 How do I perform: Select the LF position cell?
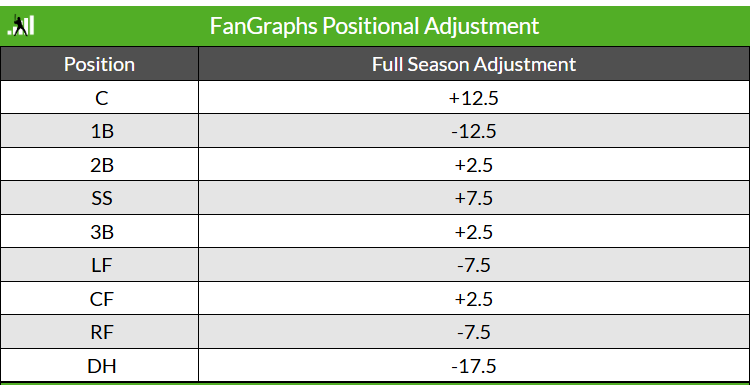pyautogui.click(x=100, y=265)
